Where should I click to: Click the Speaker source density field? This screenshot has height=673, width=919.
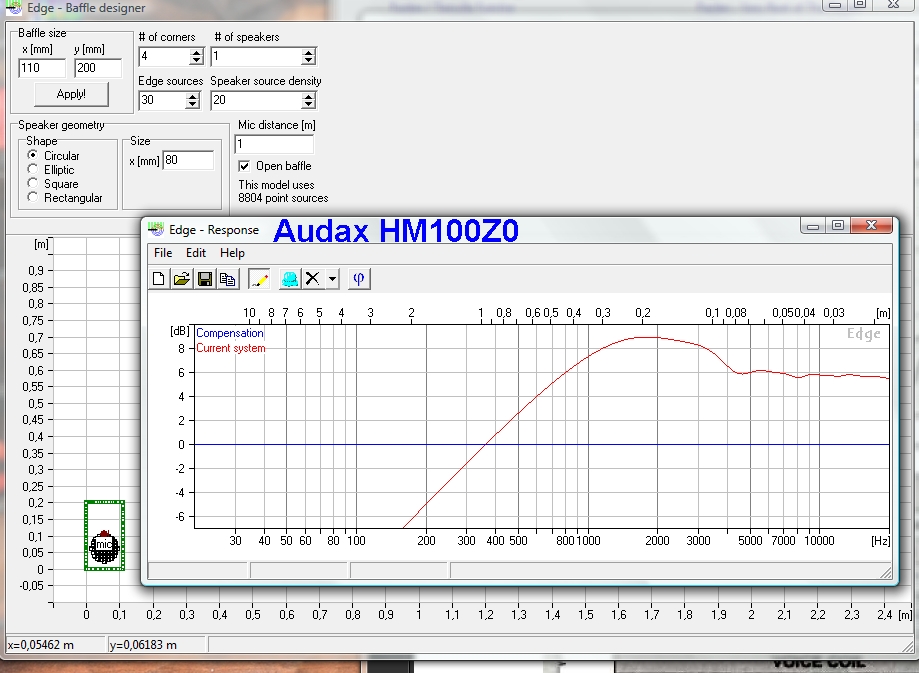[x=257, y=100]
